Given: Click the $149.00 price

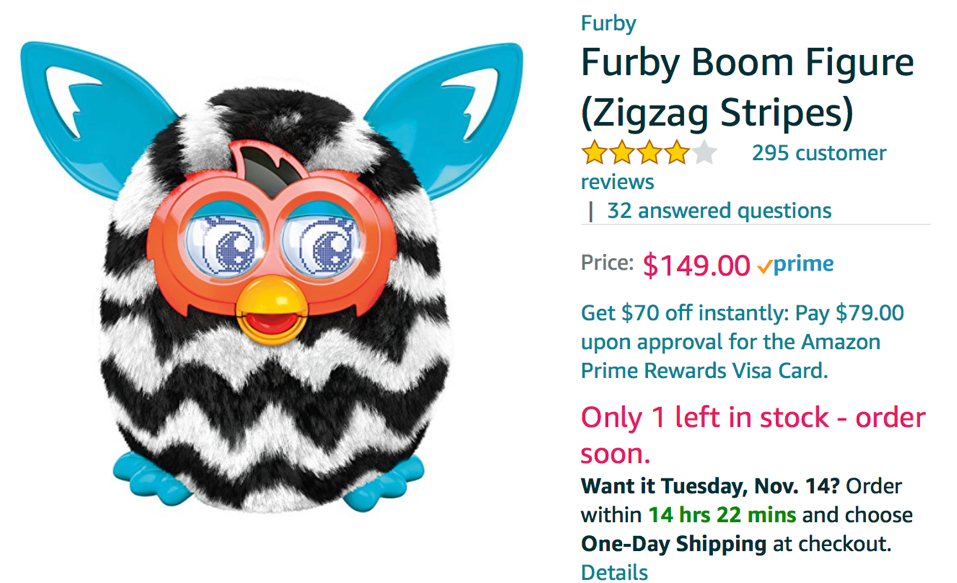Looking at the screenshot, I should [696, 266].
